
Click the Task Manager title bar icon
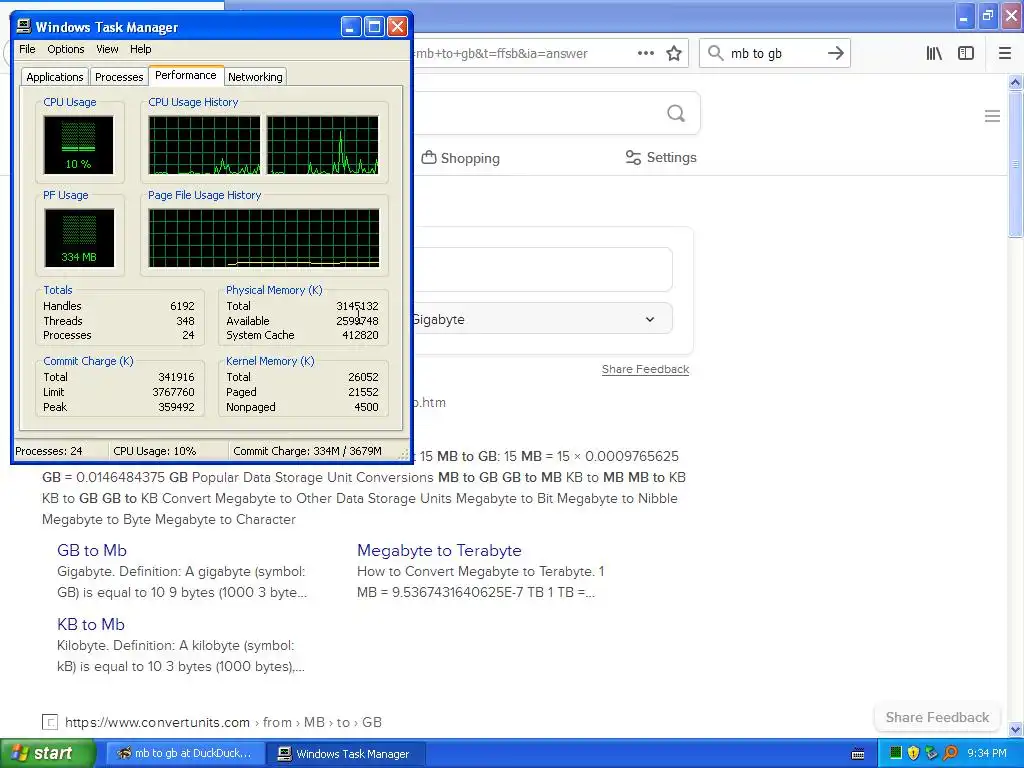24,26
